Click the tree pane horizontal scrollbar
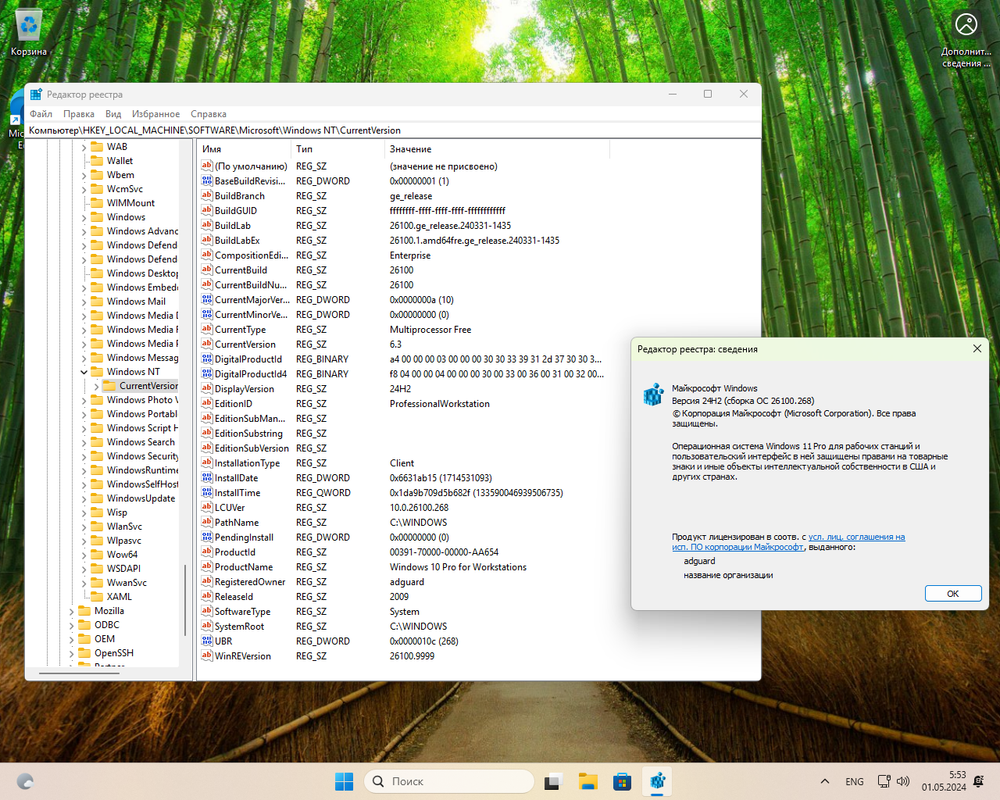Viewport: 1000px width, 800px height. pos(78,672)
